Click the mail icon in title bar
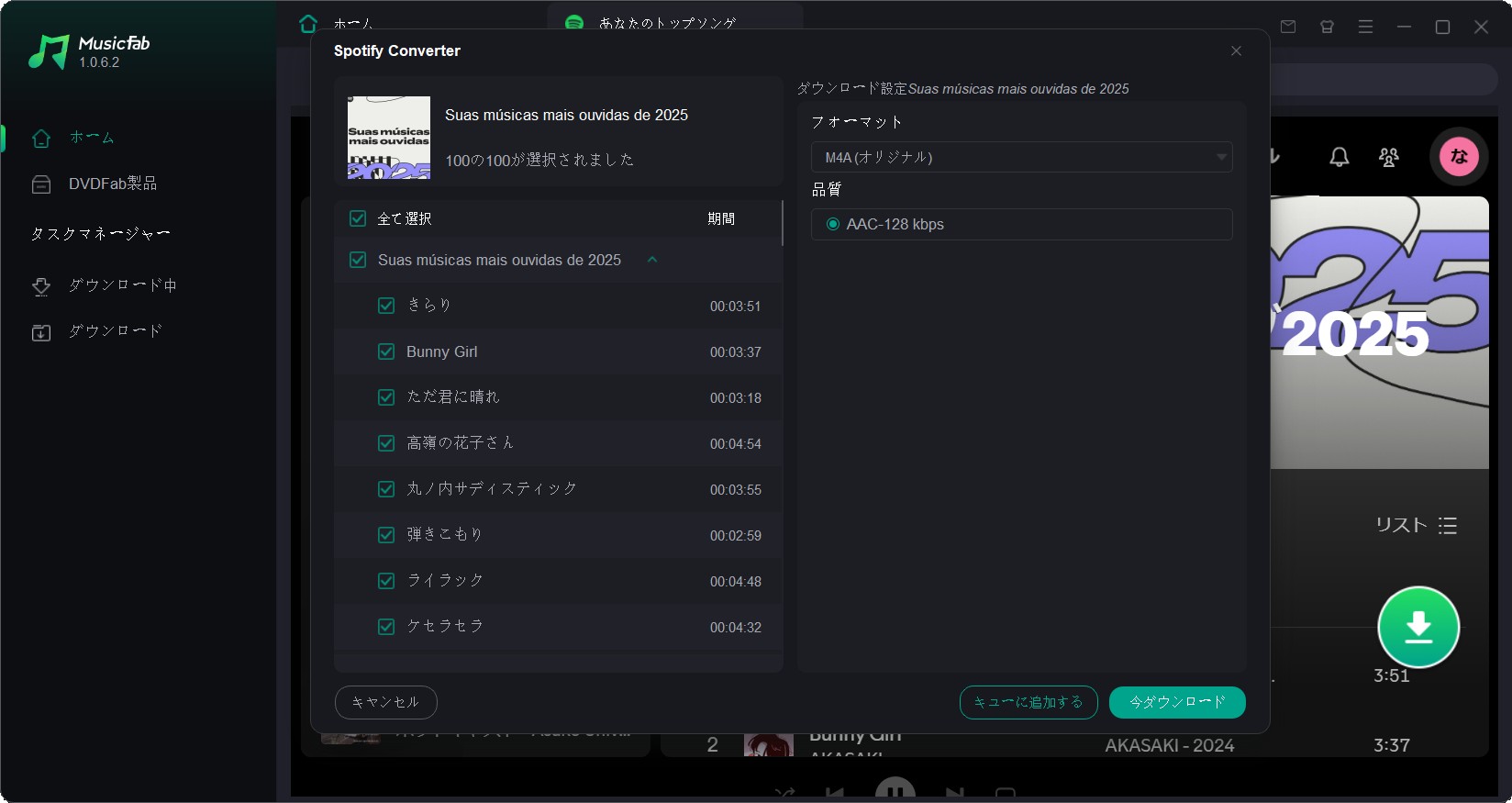The image size is (1512, 803). coord(1288,27)
